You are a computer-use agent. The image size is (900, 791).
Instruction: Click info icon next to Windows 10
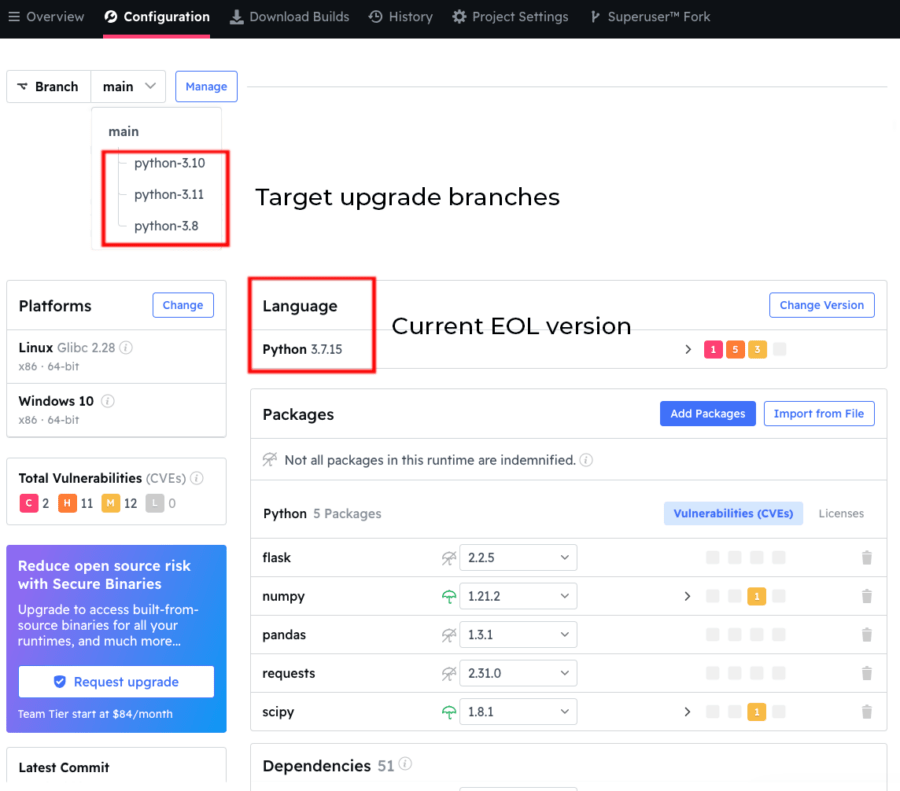coord(108,401)
